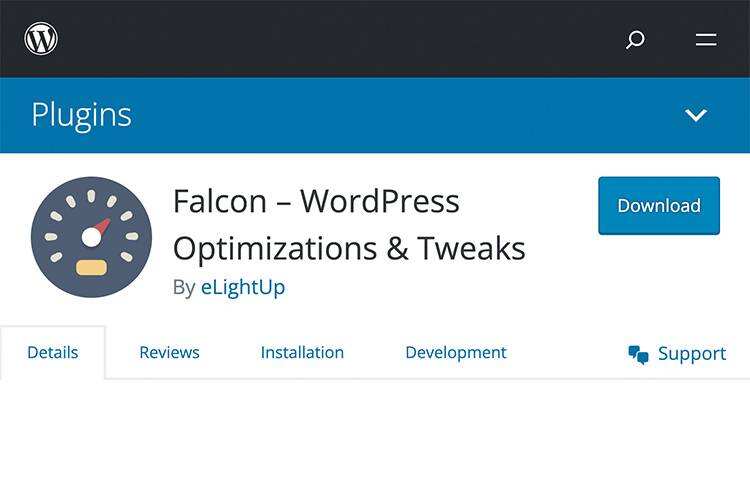Click the Falcon speedometer plugin icon
This screenshot has height=480, width=750.
coord(91,237)
